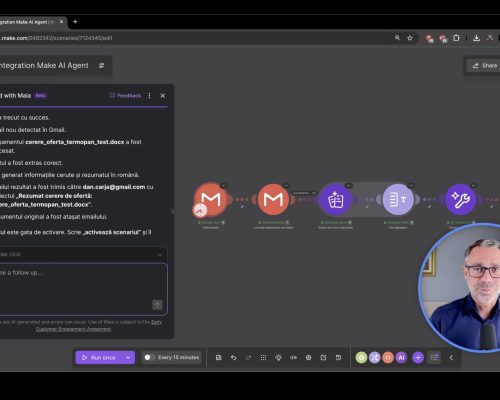Click the purple flow control icon
The width and height of the screenshot is (500, 400).
375,357
